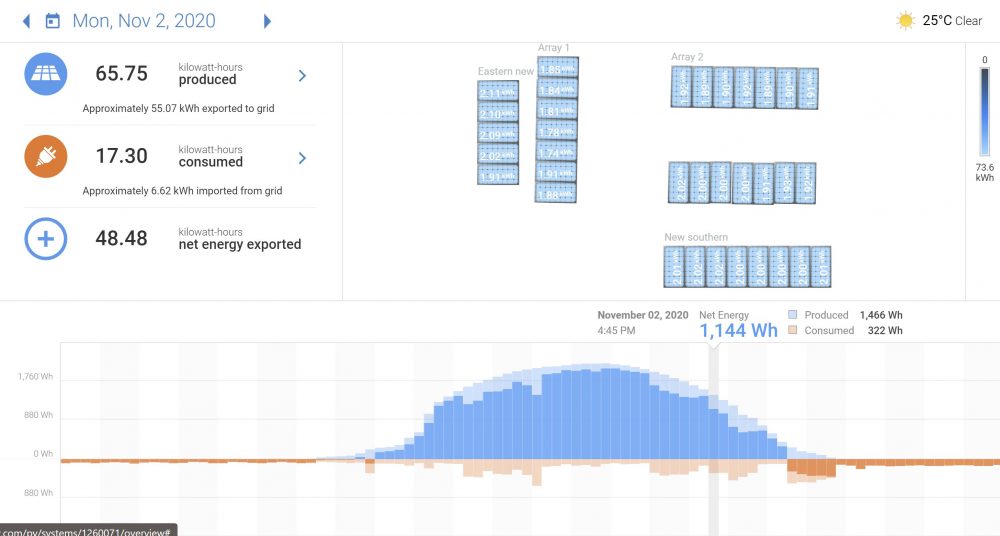The width and height of the screenshot is (1000, 536).
Task: Click the Mon, Nov 2, 2020 date text
Action: coord(144,21)
